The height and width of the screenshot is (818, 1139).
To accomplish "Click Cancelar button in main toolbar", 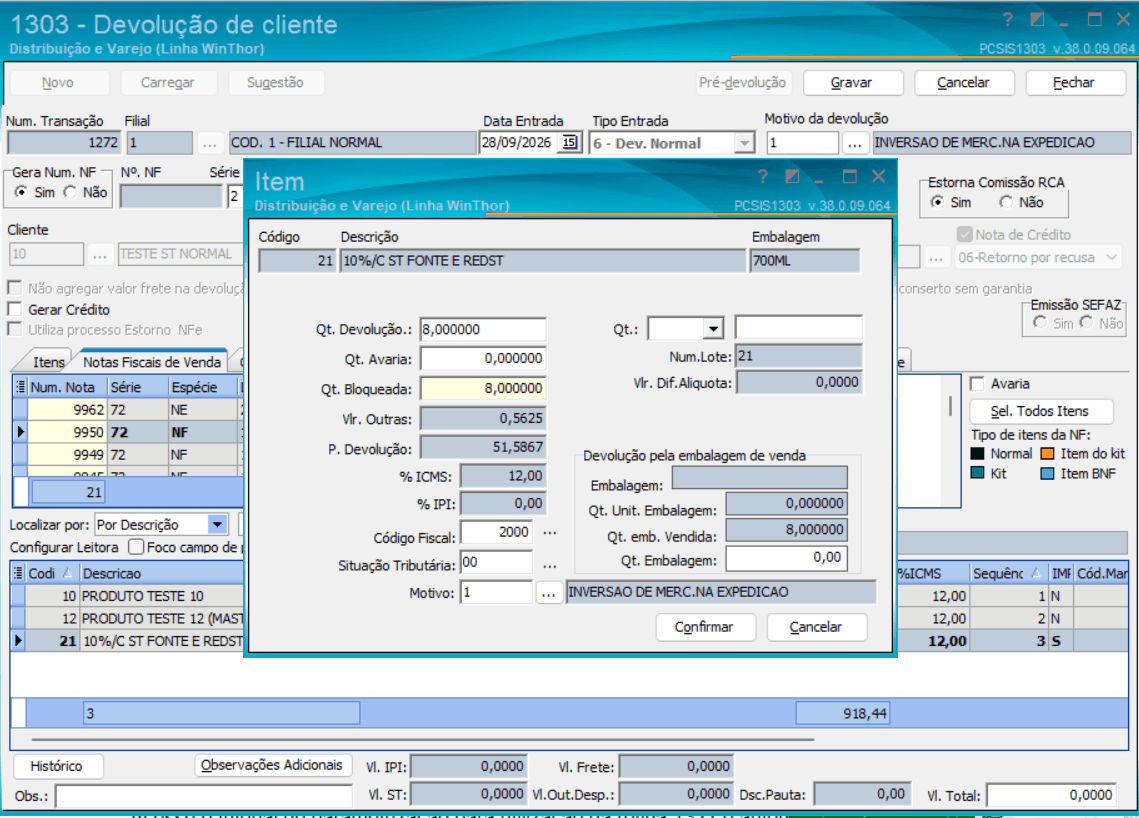I will coord(963,83).
